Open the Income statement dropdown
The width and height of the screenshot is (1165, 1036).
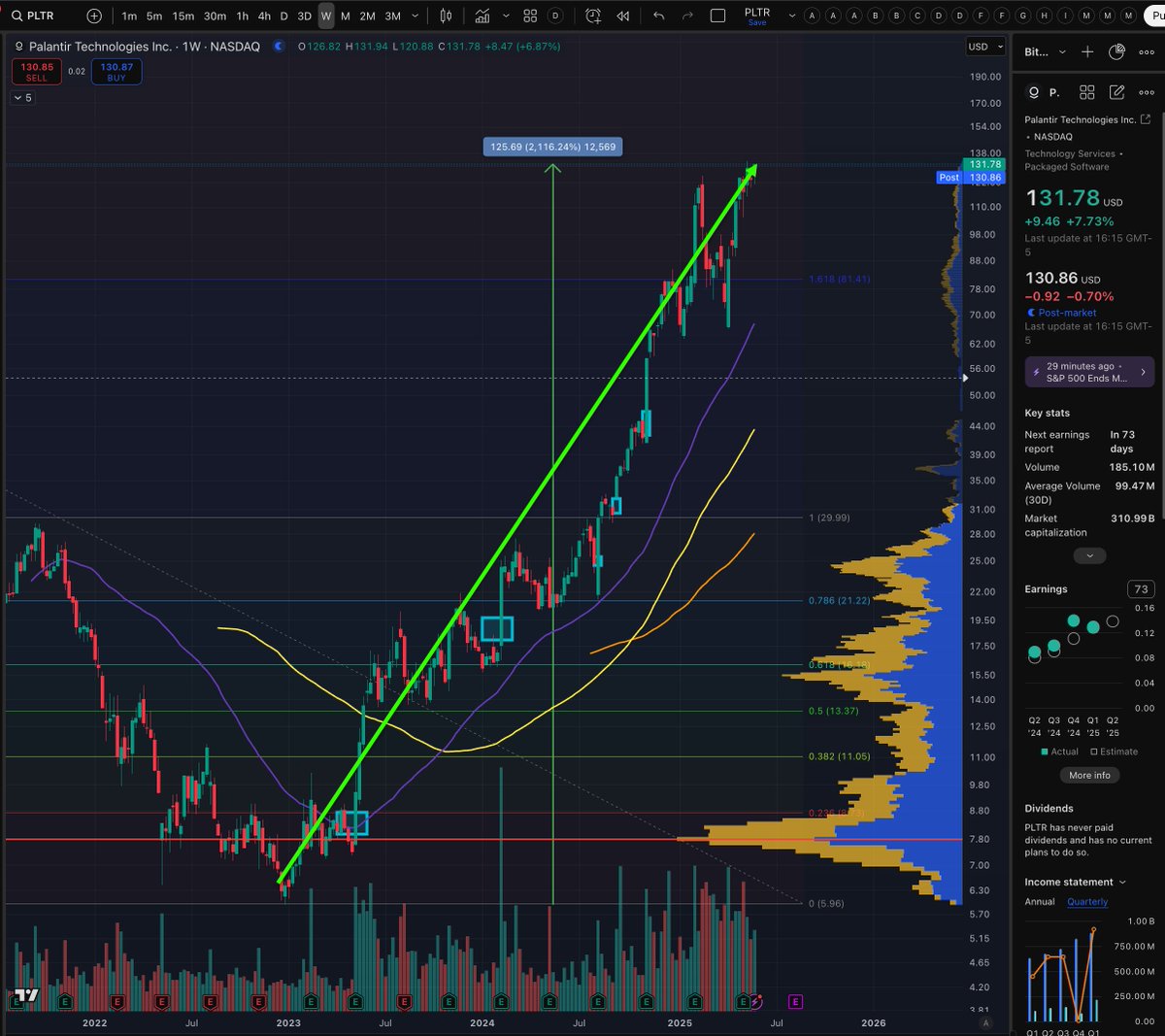click(1075, 882)
